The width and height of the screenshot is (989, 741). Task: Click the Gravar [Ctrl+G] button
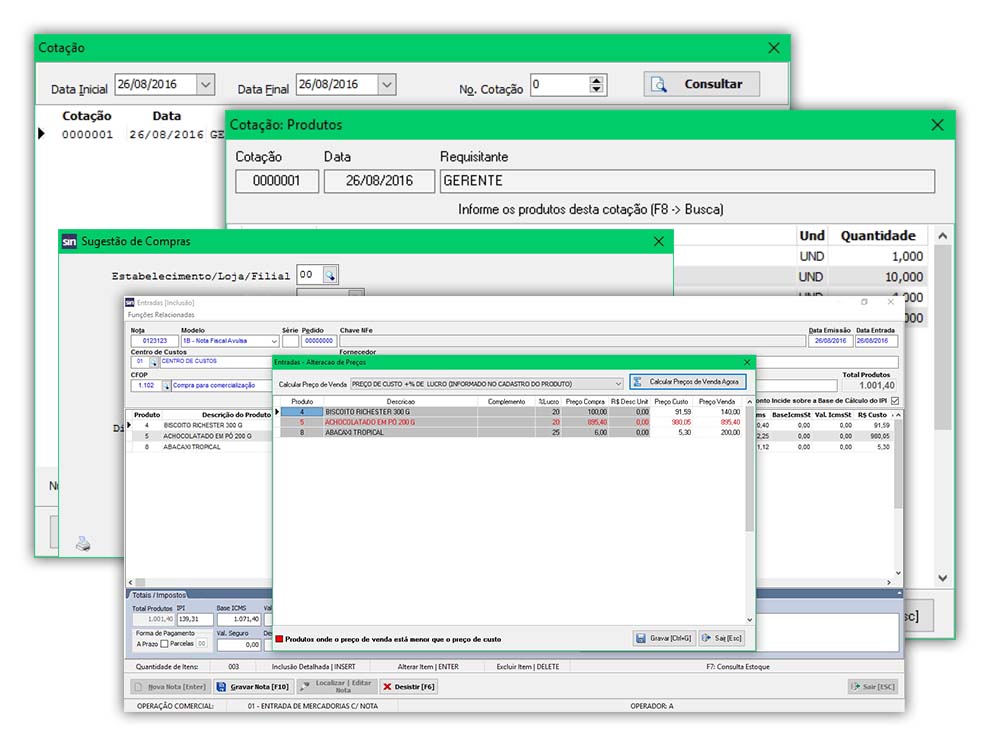click(664, 638)
